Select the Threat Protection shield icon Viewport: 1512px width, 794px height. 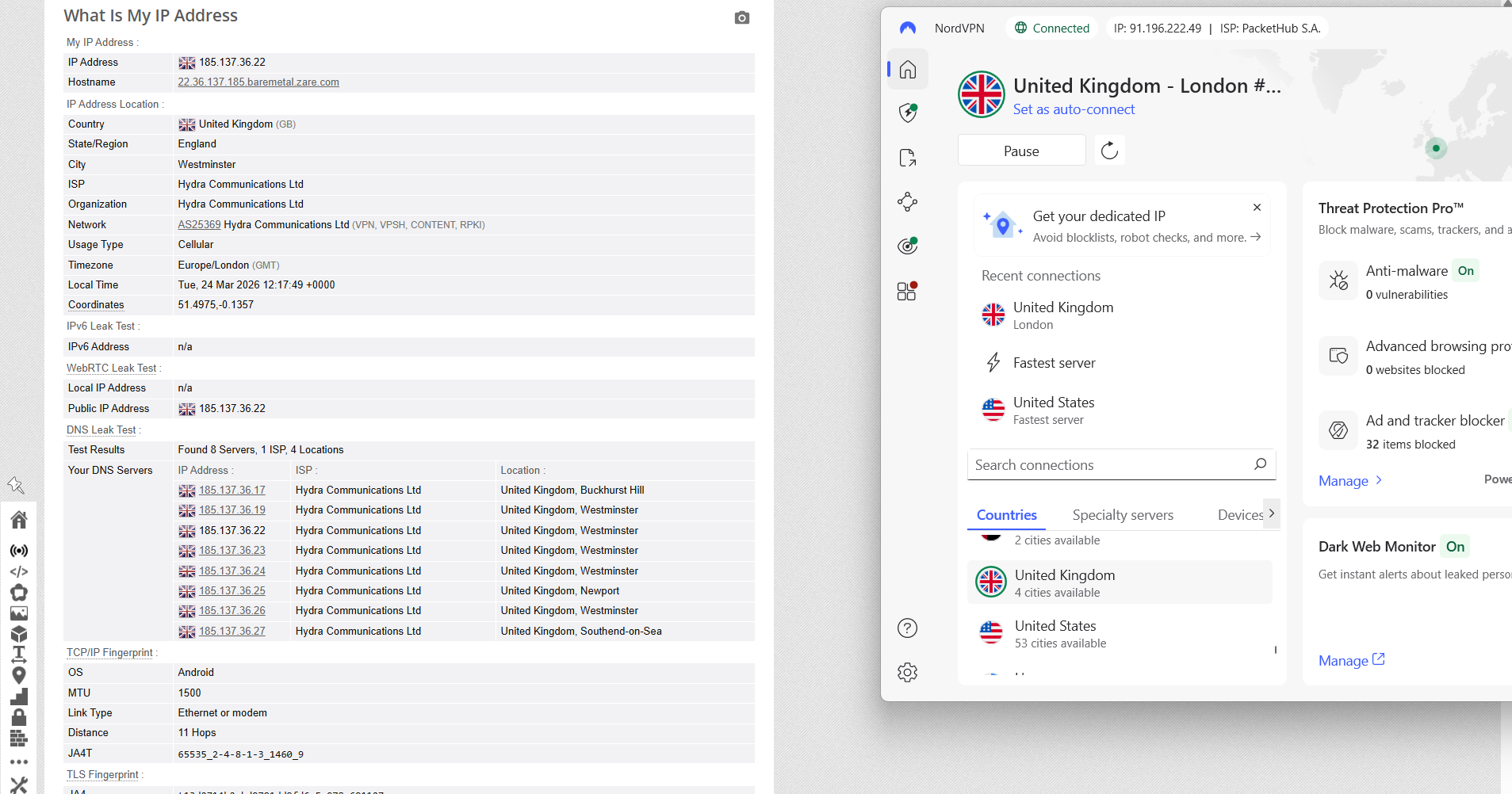coord(906,113)
